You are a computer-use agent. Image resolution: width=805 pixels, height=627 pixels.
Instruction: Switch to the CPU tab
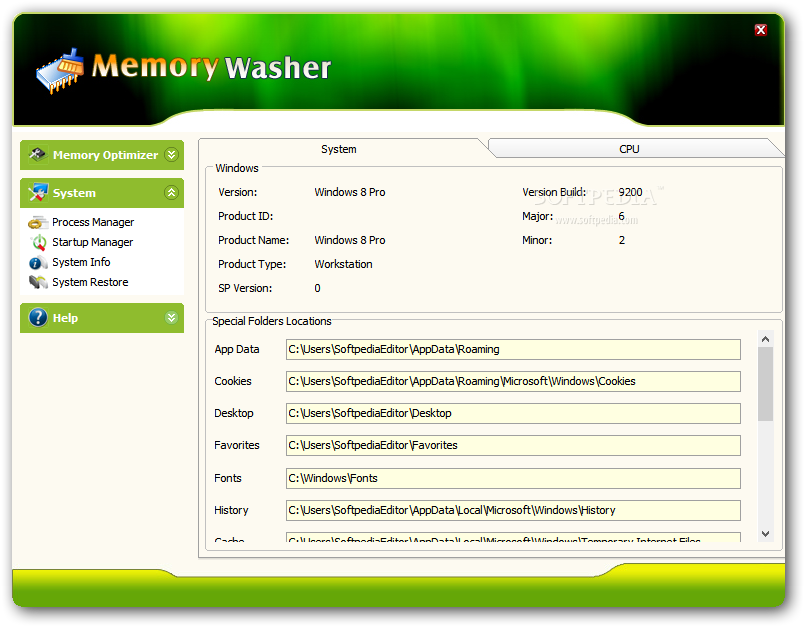tap(629, 149)
